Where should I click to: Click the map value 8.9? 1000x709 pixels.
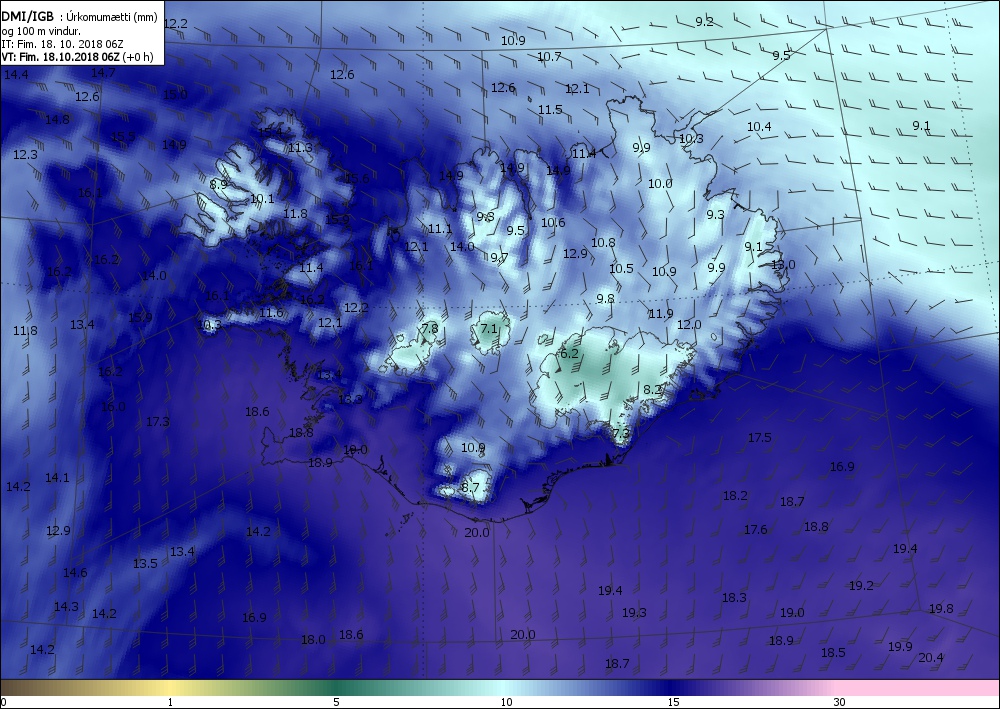point(219,184)
